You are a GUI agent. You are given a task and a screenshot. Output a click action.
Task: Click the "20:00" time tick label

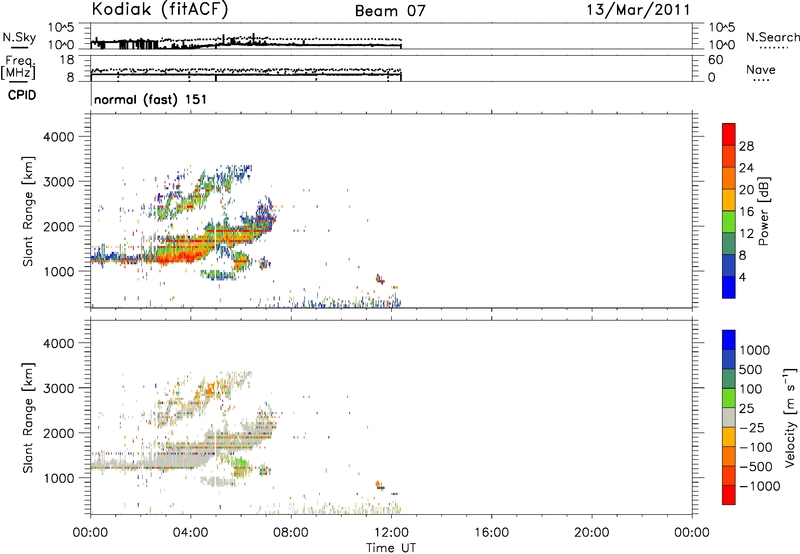point(591,533)
